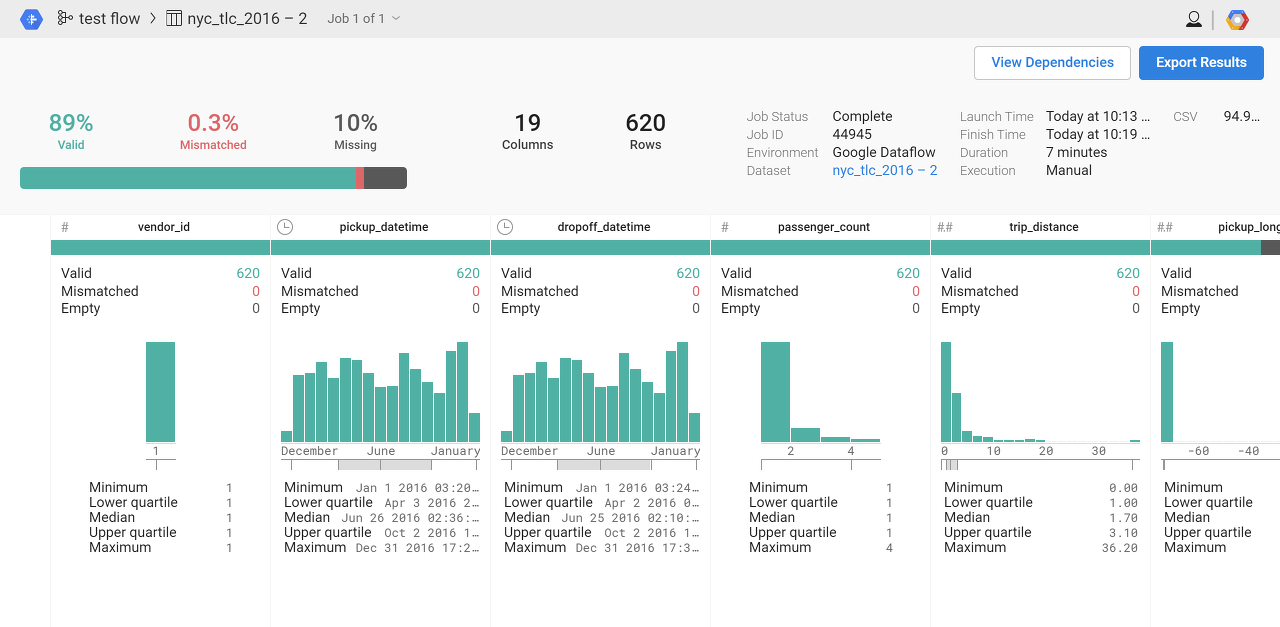The width and height of the screenshot is (1280, 627).
Task: Click the flow icon beside test flow
Action: tap(65, 19)
